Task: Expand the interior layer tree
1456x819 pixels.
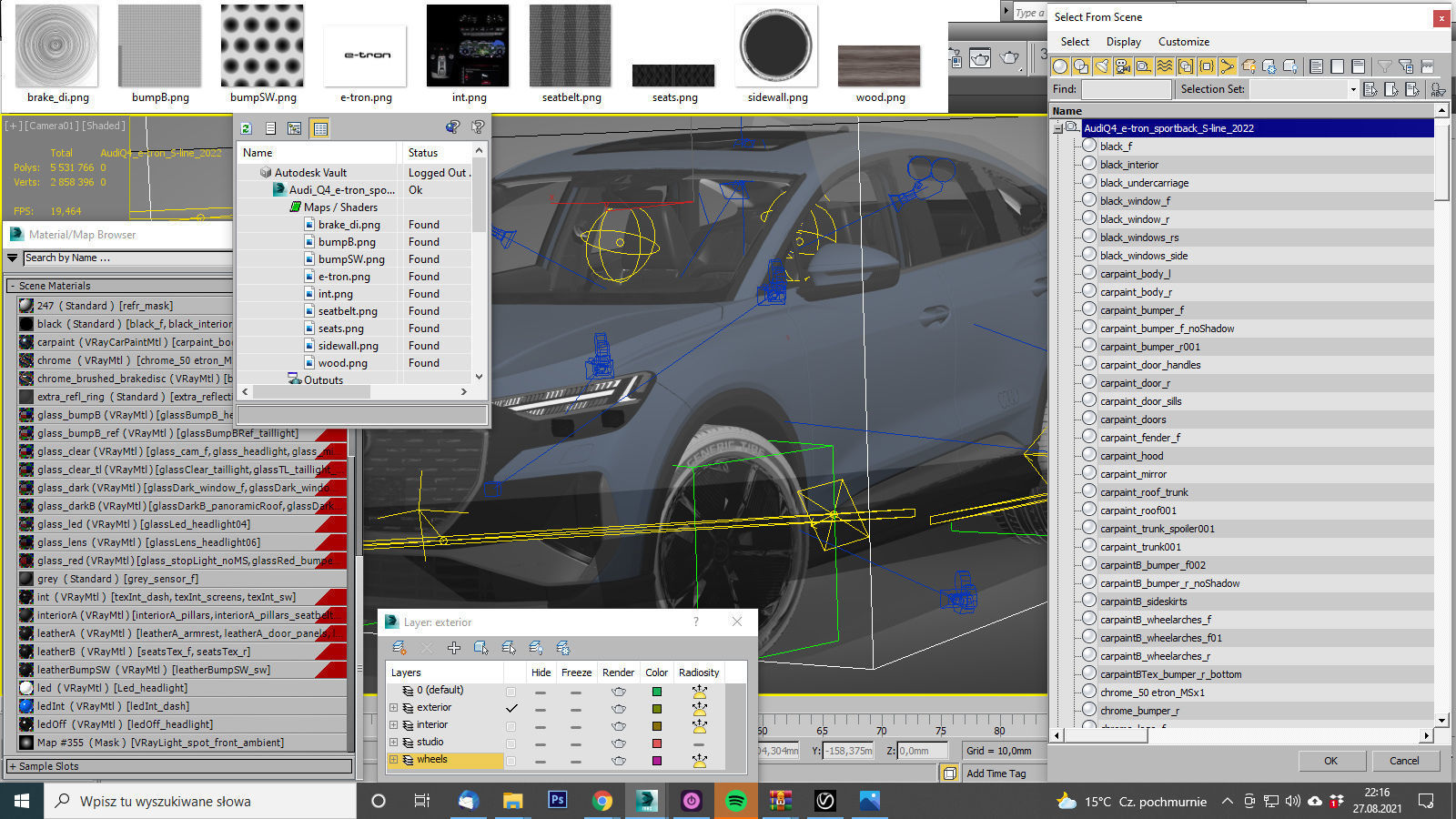Action: (x=394, y=725)
